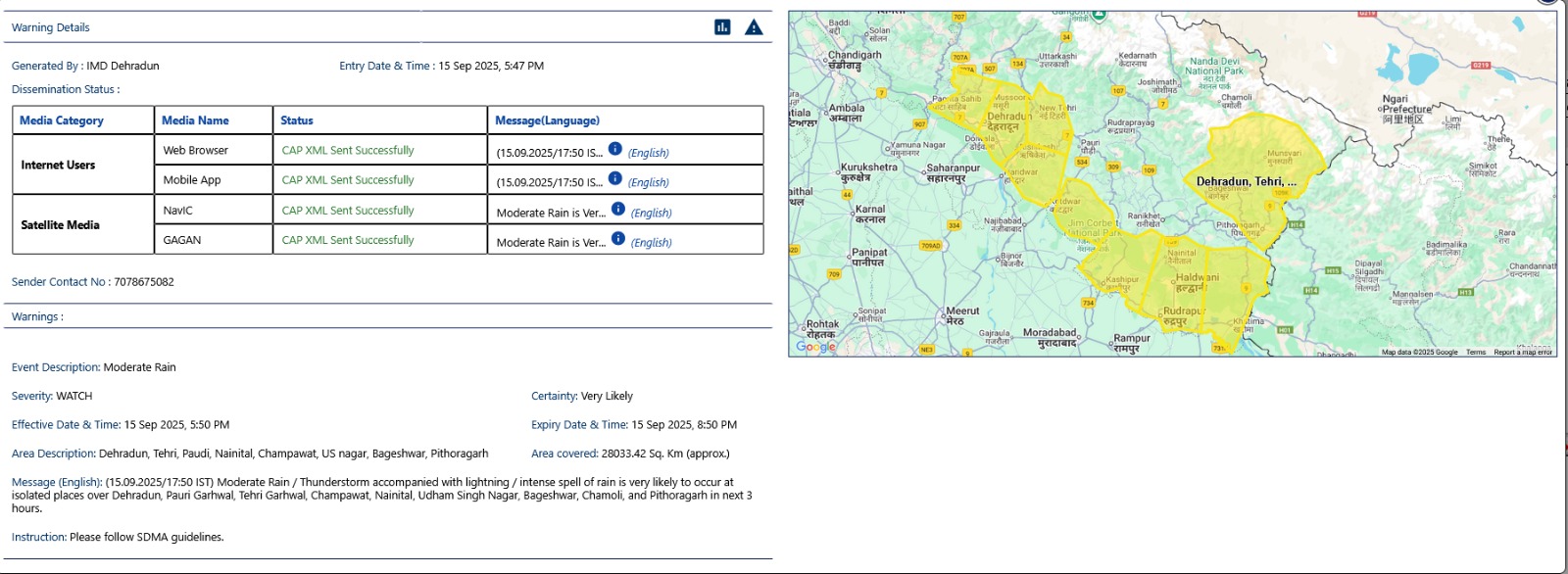
Task: Click Mobile App's CAP XML Sent Successfully status
Action: 348,179
